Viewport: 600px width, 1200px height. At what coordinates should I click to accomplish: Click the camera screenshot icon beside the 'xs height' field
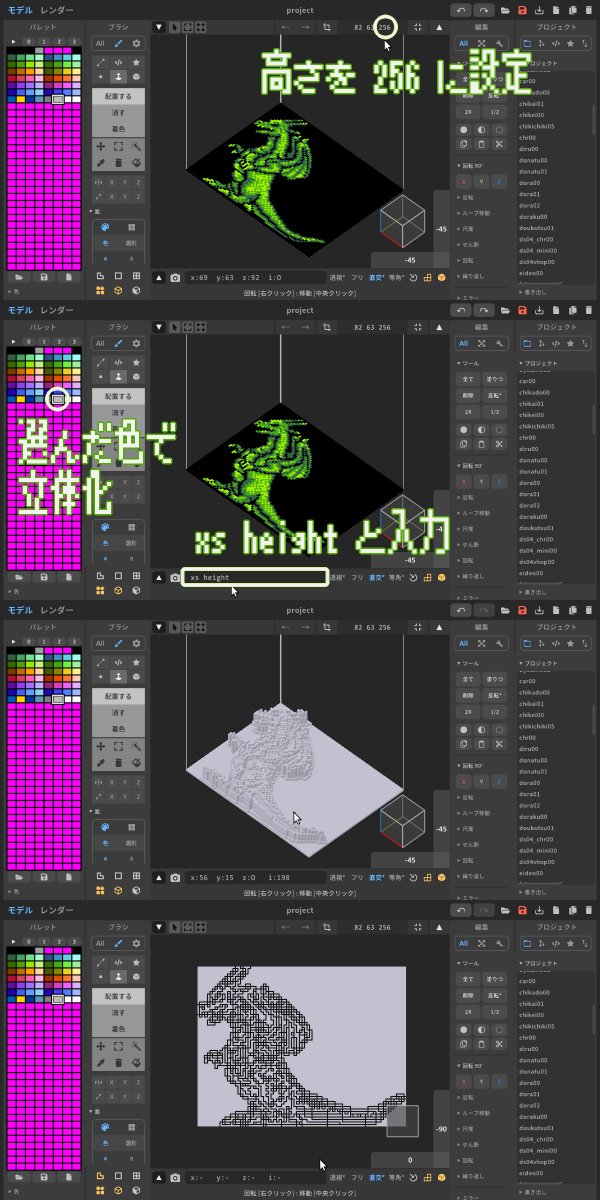click(x=175, y=577)
